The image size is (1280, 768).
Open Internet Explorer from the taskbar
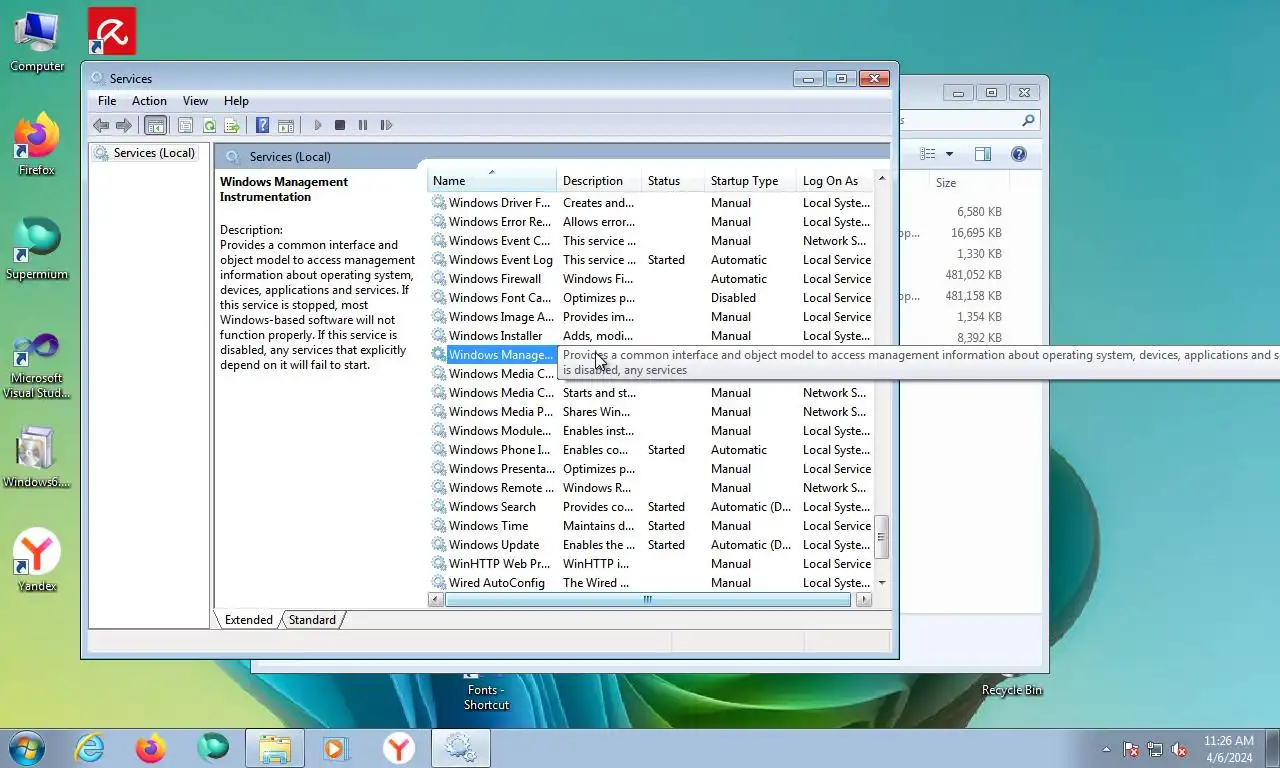89,748
